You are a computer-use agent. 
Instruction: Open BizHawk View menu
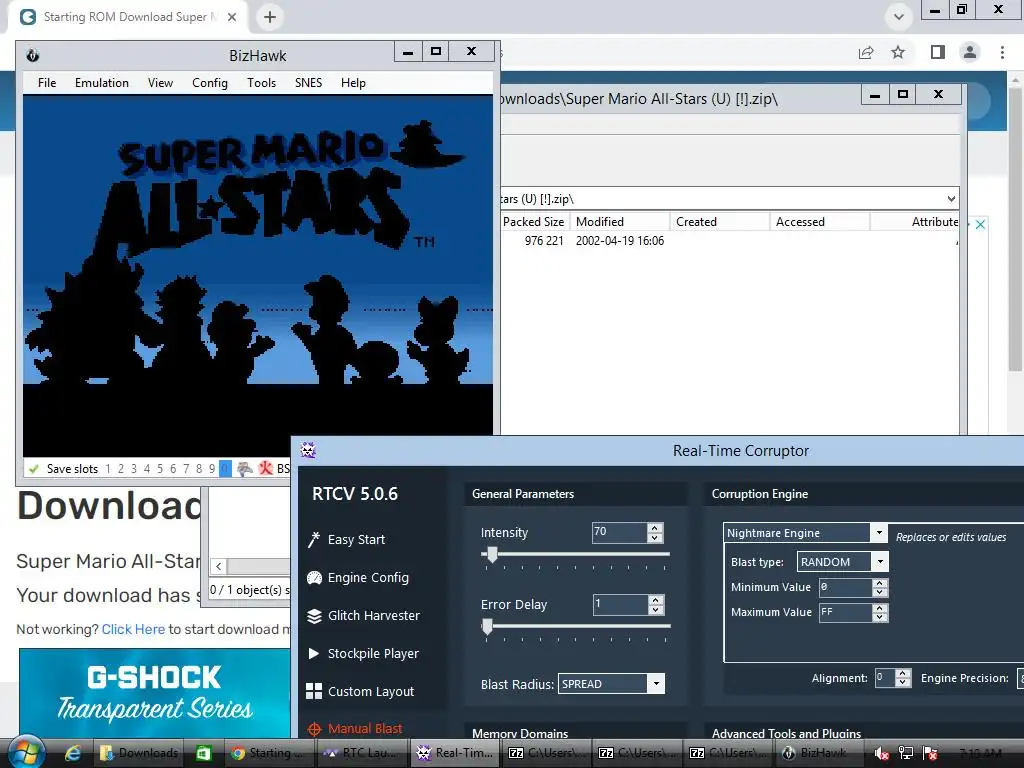point(160,83)
